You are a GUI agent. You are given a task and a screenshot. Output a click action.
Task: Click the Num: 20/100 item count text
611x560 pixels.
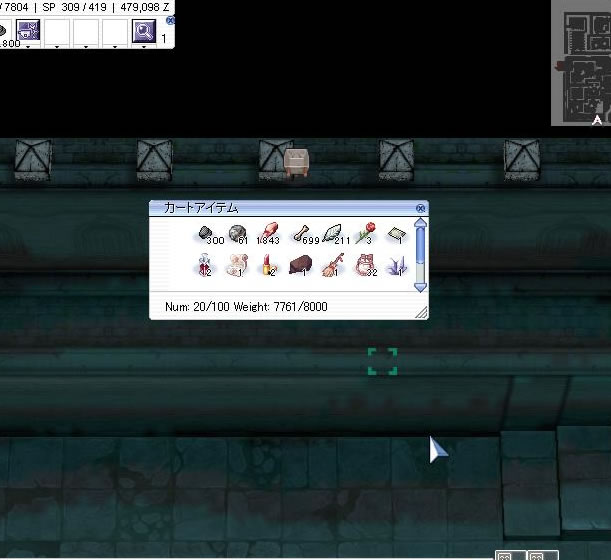coord(197,307)
